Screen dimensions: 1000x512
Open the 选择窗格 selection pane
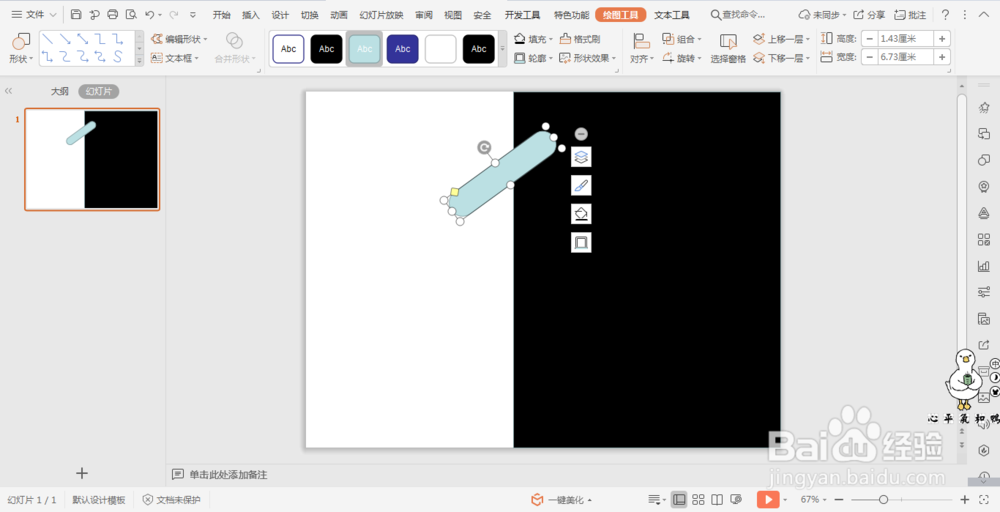point(728,48)
